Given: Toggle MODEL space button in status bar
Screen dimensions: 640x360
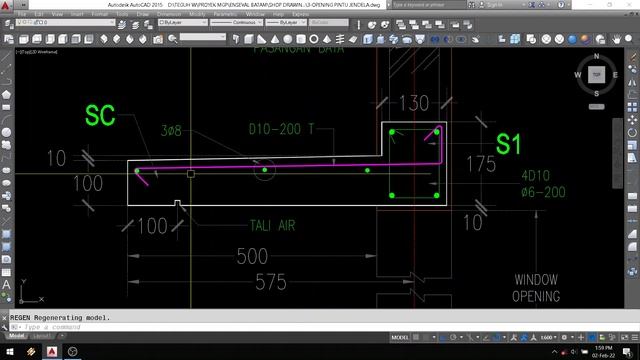Looking at the screenshot, I should click(x=400, y=337).
